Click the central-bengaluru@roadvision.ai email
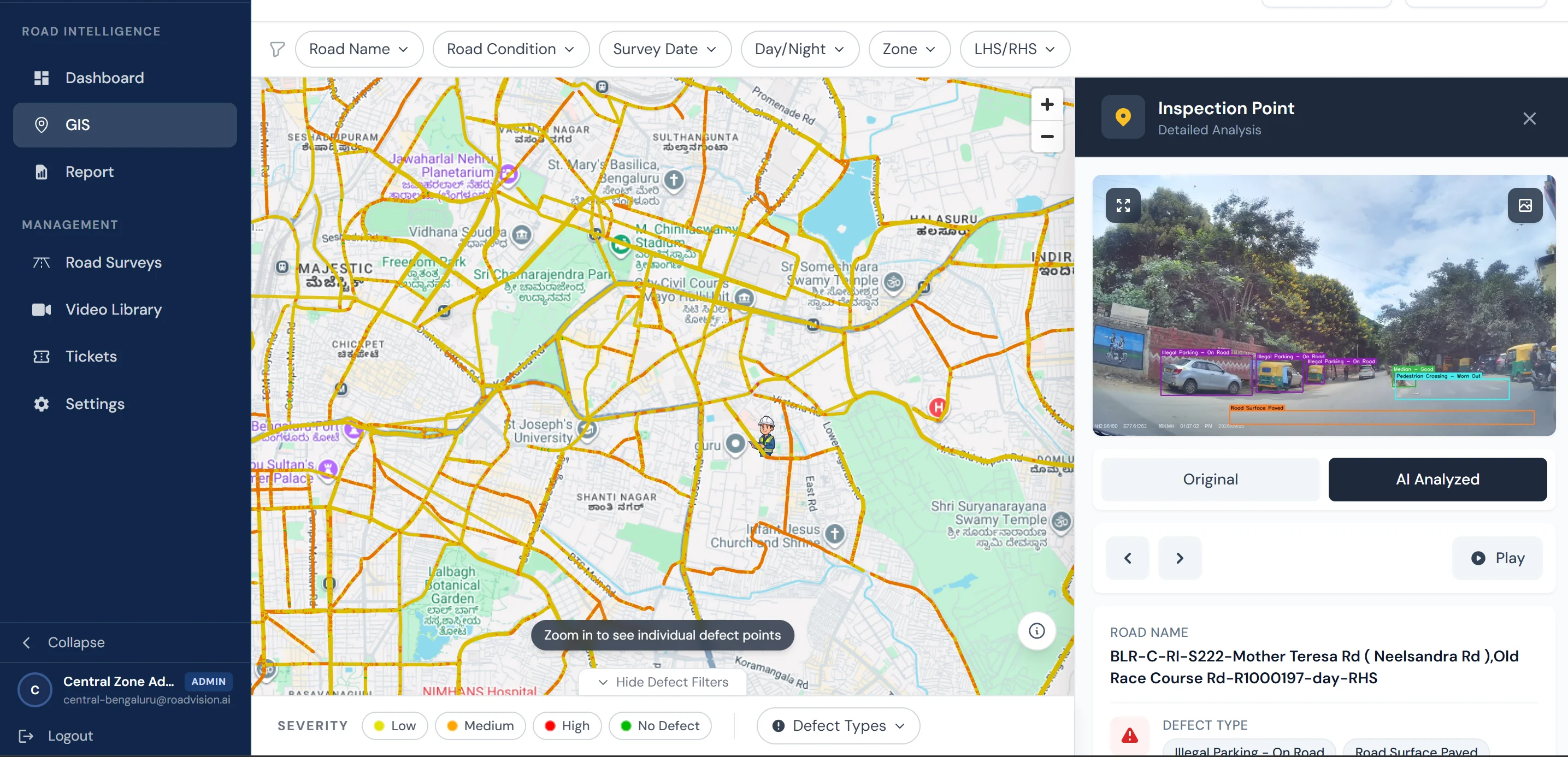1568x757 pixels. click(x=147, y=700)
